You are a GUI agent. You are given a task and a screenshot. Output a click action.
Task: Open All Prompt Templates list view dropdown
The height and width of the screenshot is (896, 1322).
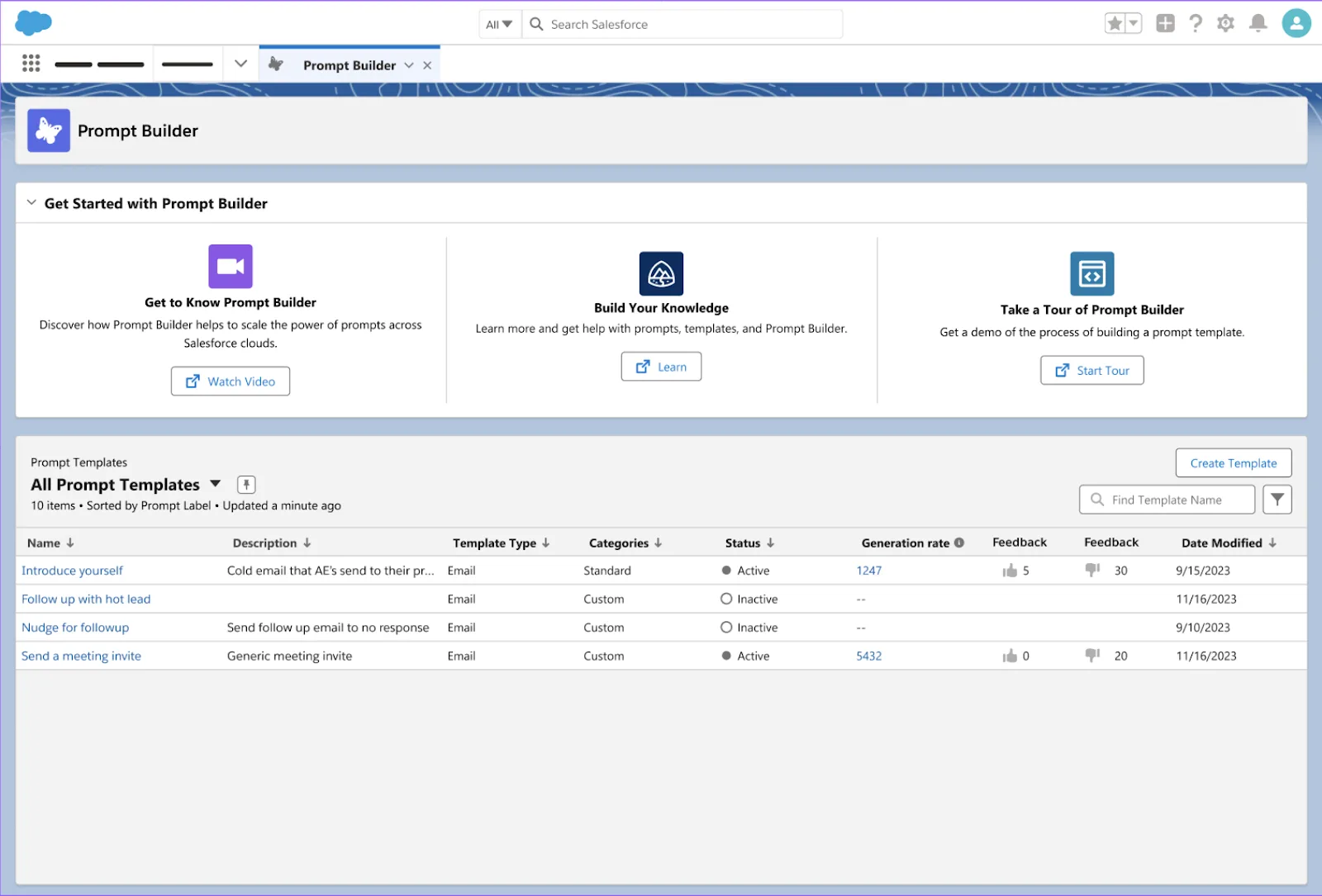216,484
